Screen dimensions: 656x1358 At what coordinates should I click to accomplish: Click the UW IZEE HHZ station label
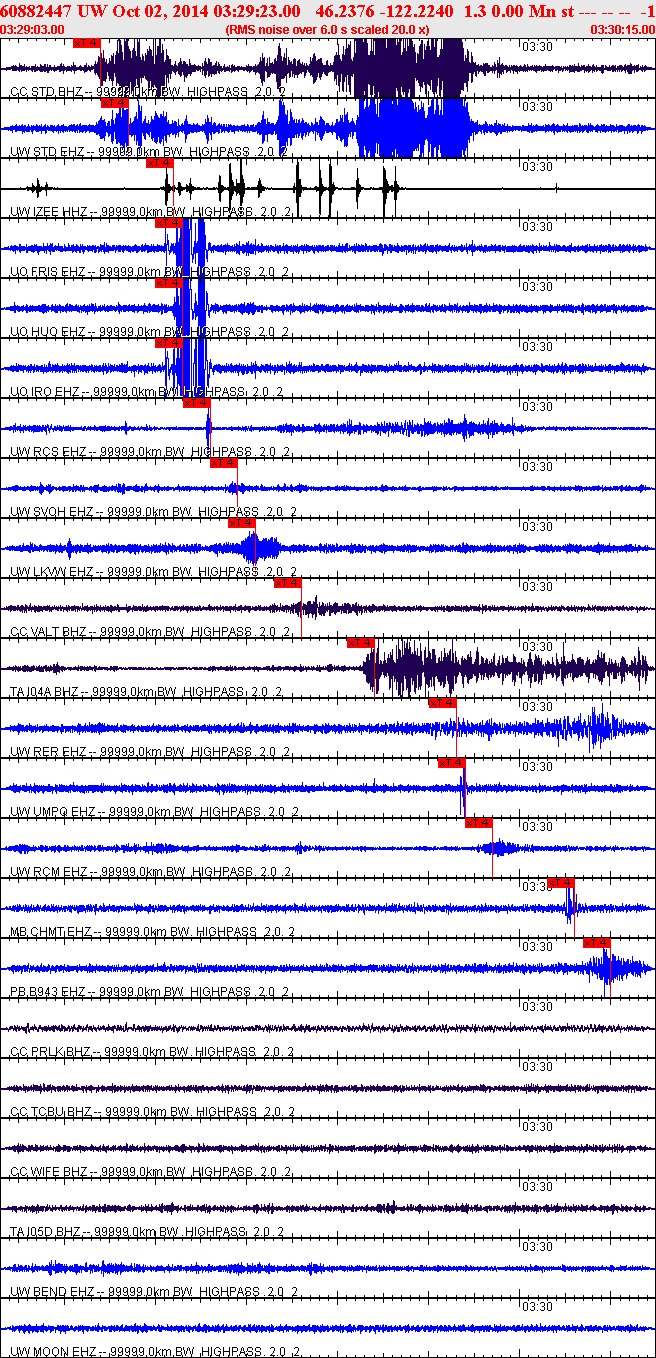coord(149,212)
